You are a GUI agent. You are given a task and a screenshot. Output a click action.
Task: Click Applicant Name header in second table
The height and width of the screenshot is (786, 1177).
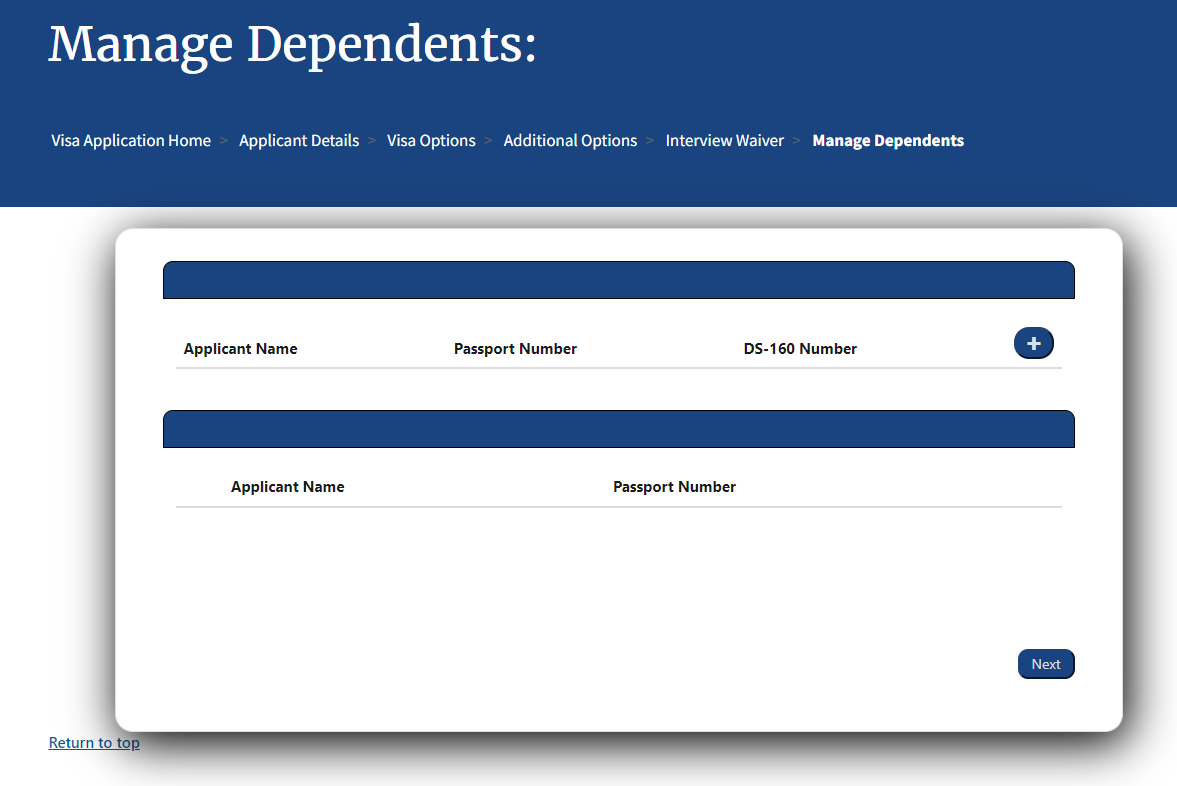(287, 486)
